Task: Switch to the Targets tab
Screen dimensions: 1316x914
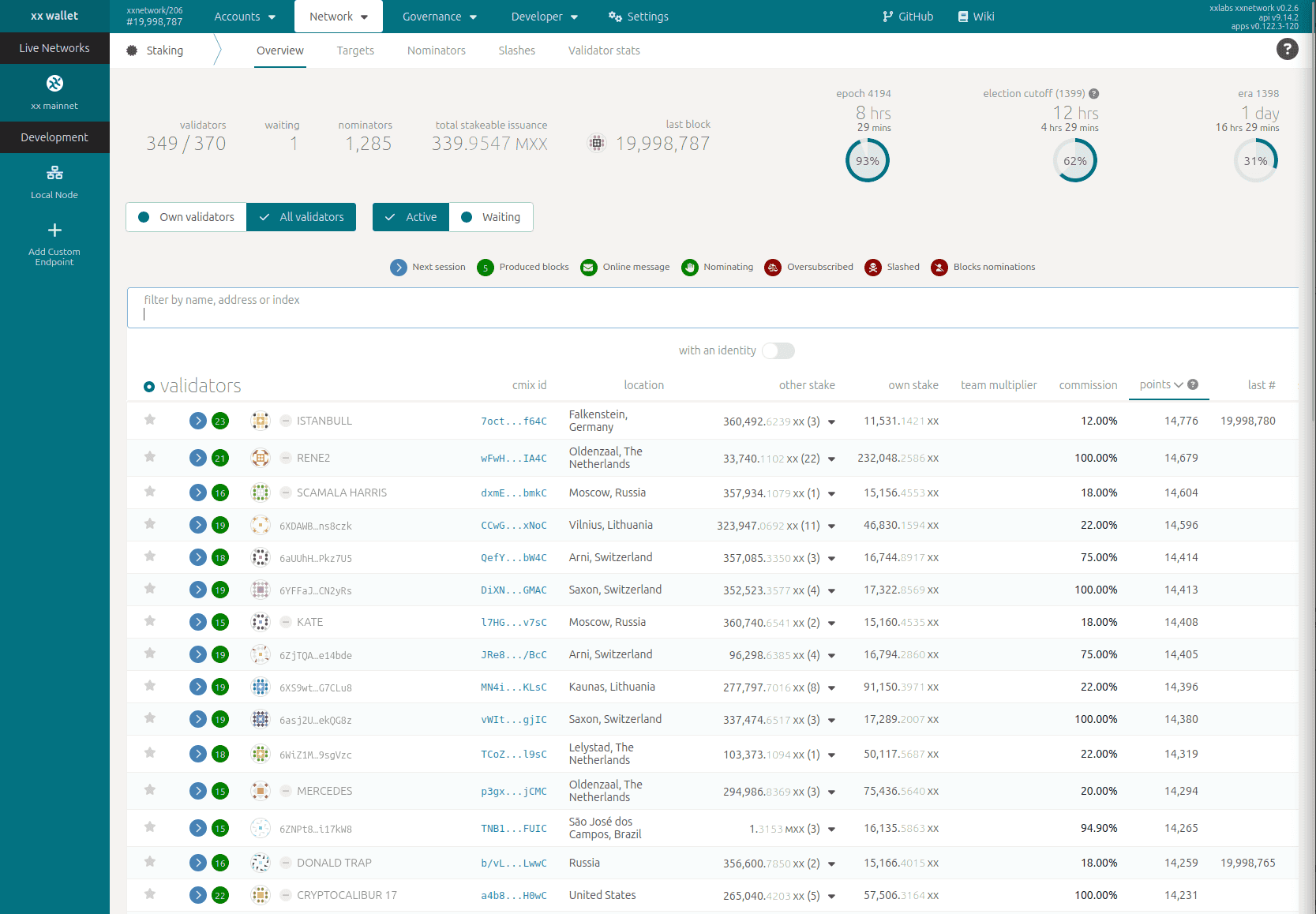Action: [355, 51]
